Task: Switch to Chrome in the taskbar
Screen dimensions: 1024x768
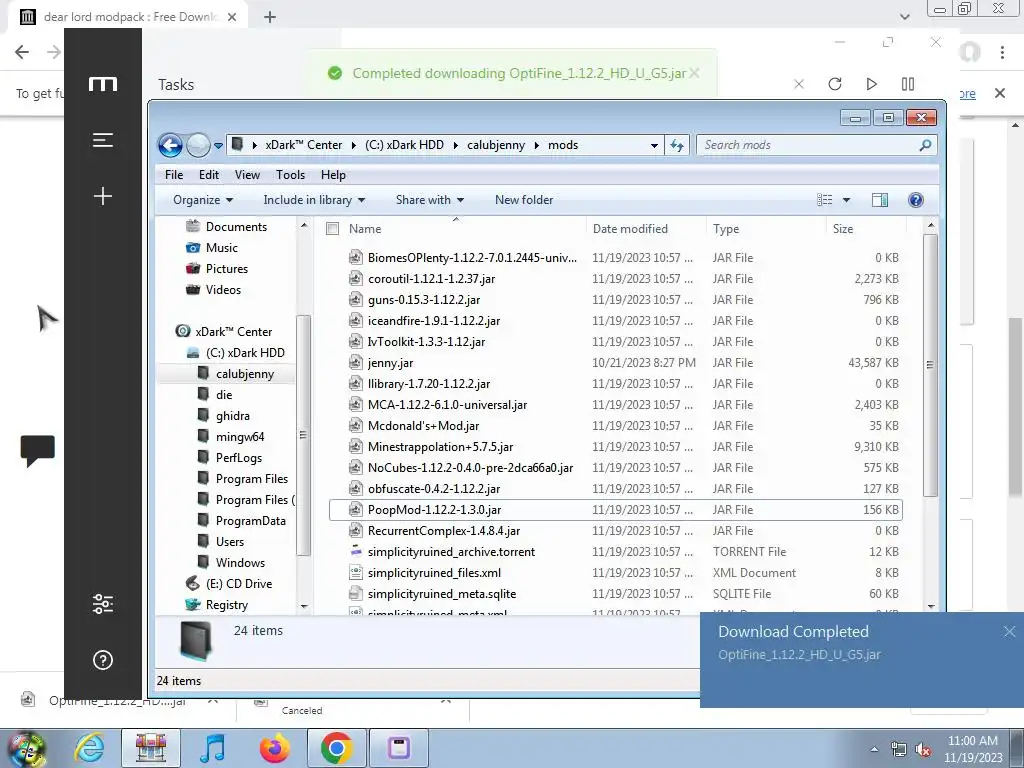Action: coord(336,748)
